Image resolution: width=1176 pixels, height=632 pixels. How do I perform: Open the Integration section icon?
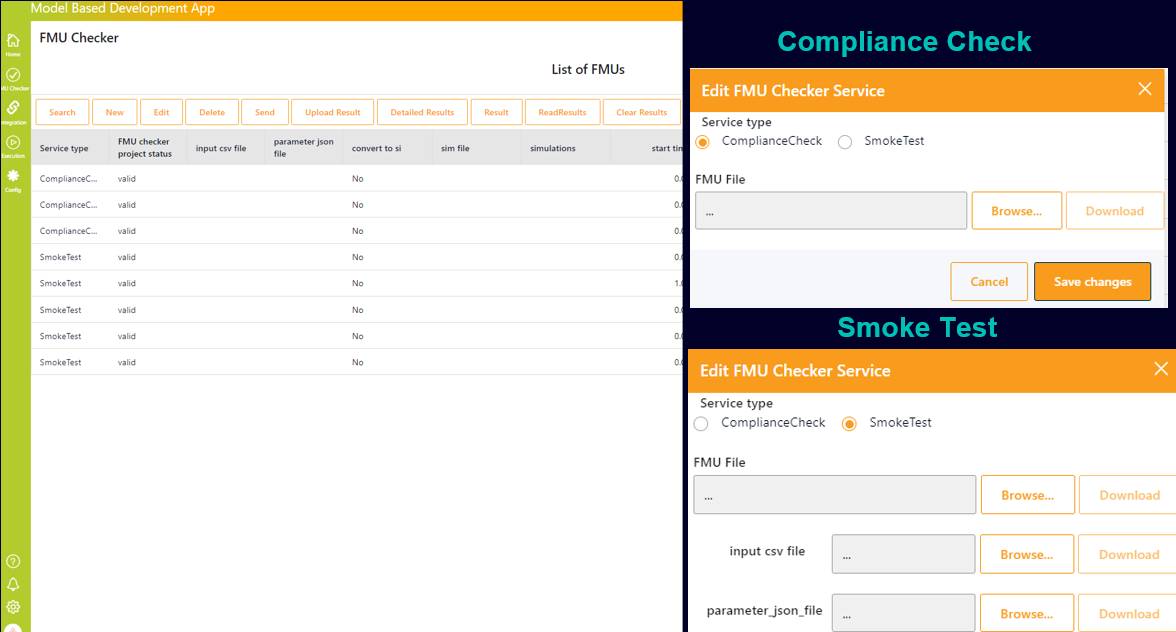click(13, 110)
